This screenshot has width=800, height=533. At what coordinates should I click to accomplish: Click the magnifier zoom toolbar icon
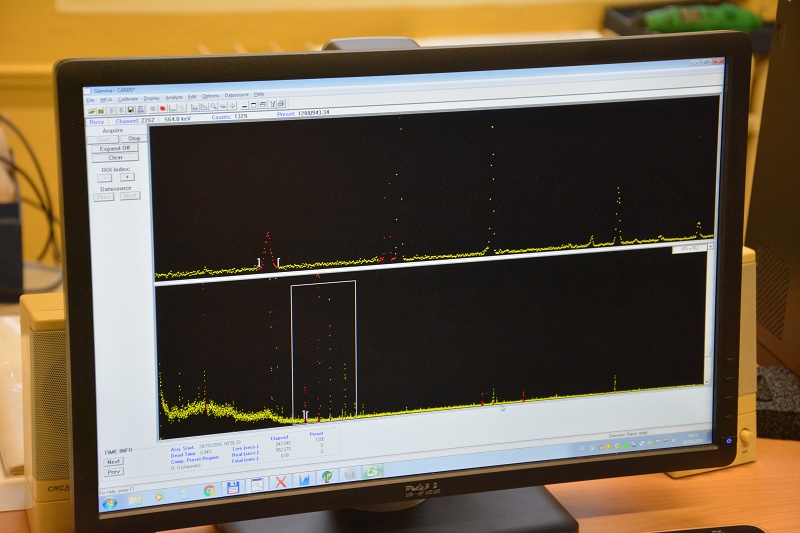point(214,106)
